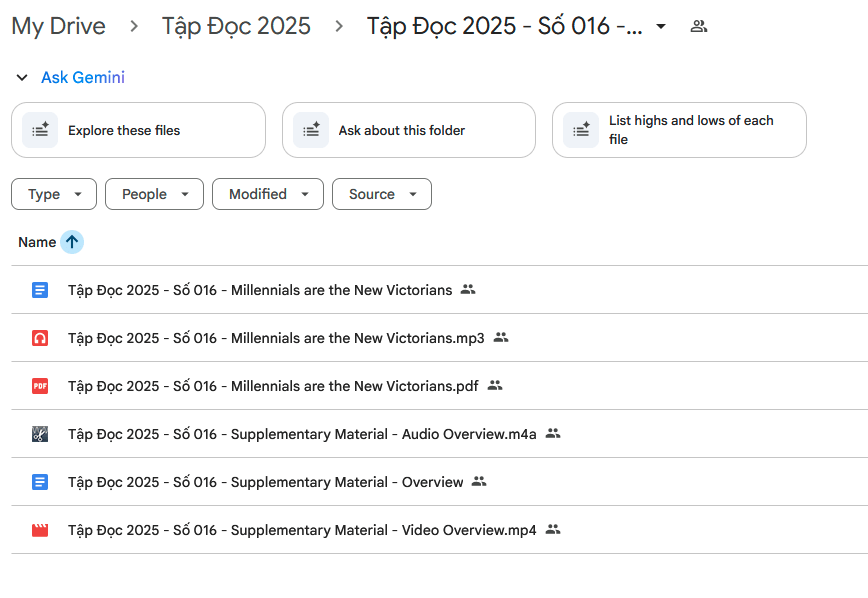
Task: Open the People filter dropdown
Action: (154, 194)
